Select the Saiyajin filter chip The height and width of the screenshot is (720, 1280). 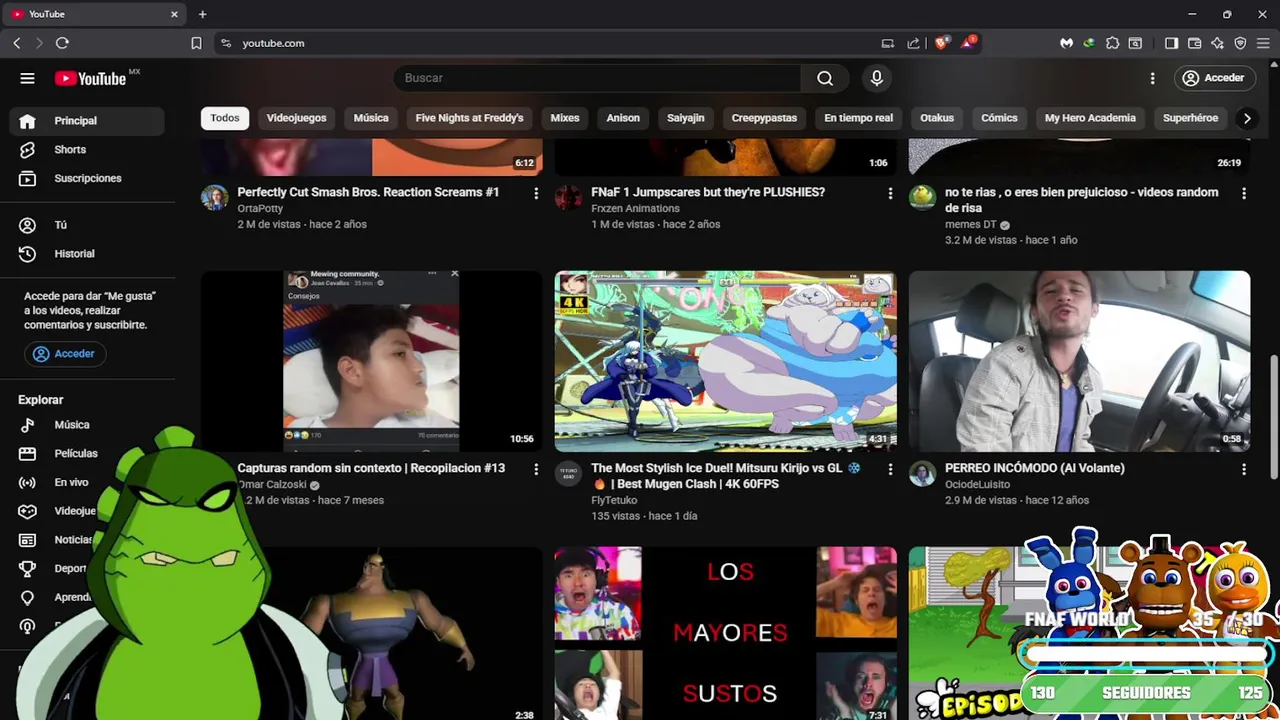click(686, 118)
